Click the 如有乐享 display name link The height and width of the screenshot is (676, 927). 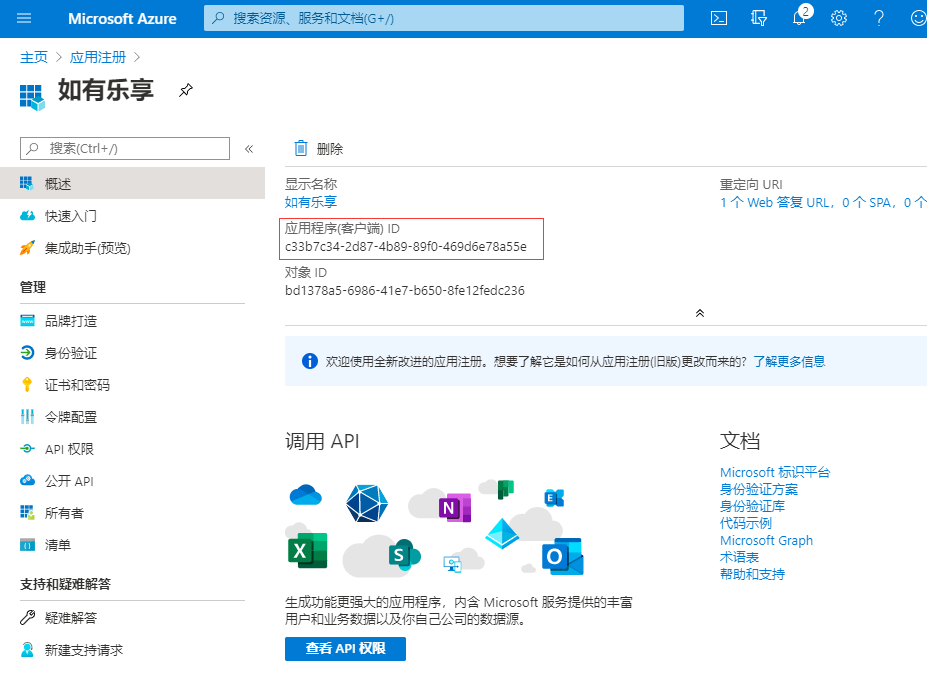pyautogui.click(x=310, y=202)
